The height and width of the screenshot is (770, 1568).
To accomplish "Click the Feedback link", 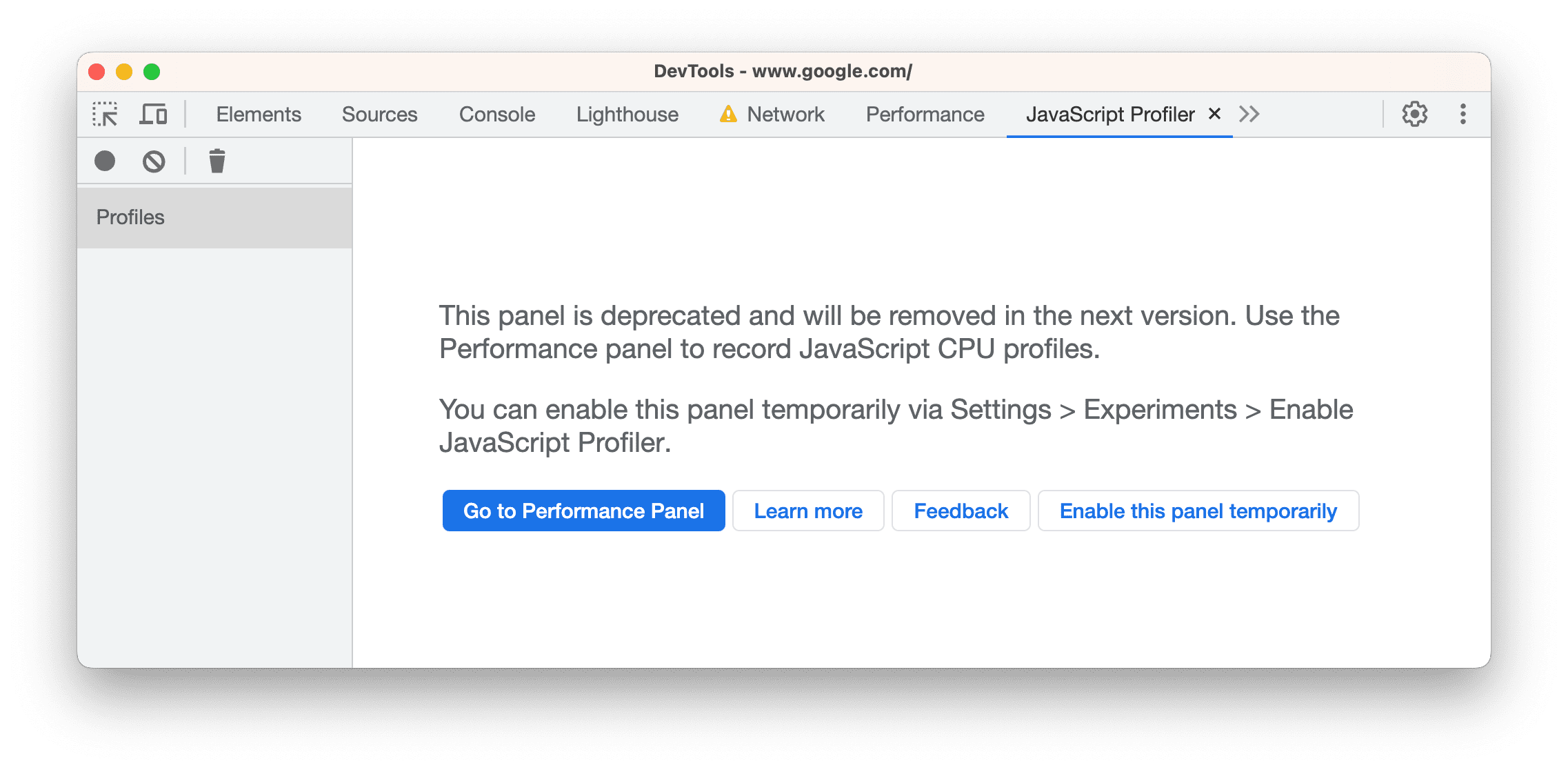I will pos(961,510).
